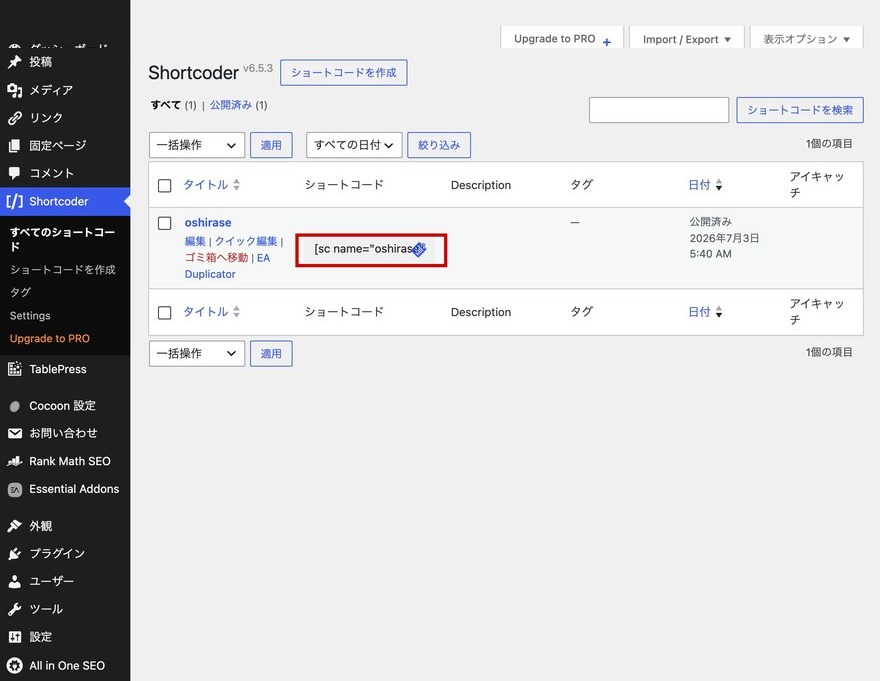Screen dimensions: 880x681
Task: Click the EA Duplicator link
Action: pyautogui.click(x=227, y=266)
